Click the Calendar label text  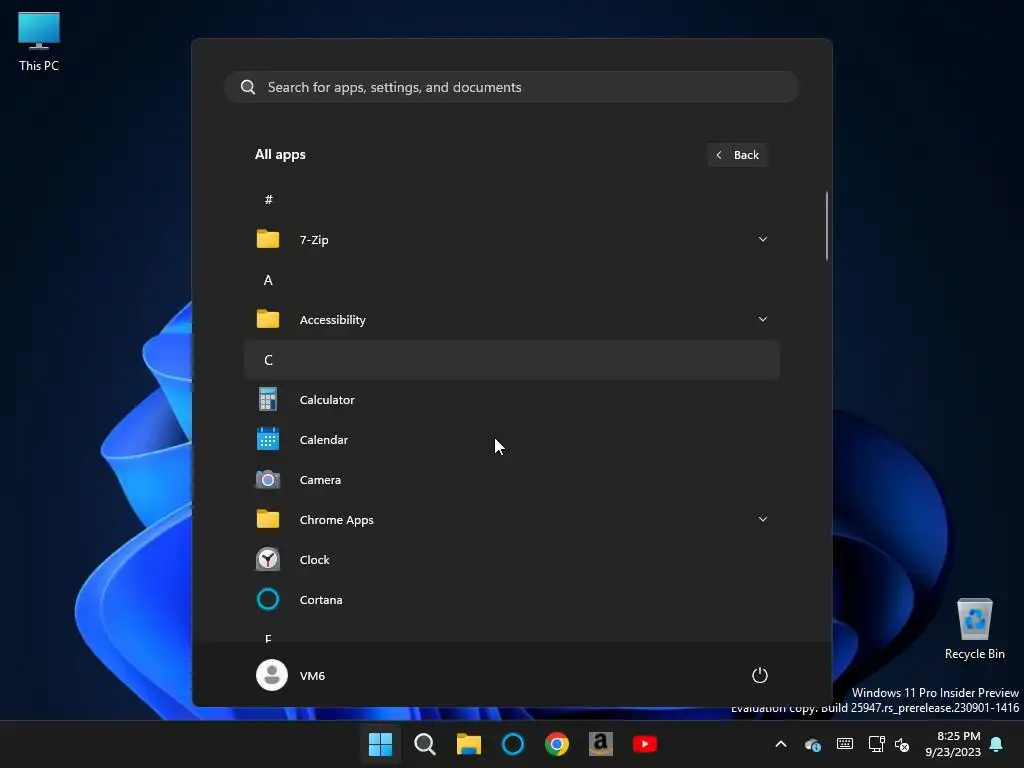click(x=324, y=440)
